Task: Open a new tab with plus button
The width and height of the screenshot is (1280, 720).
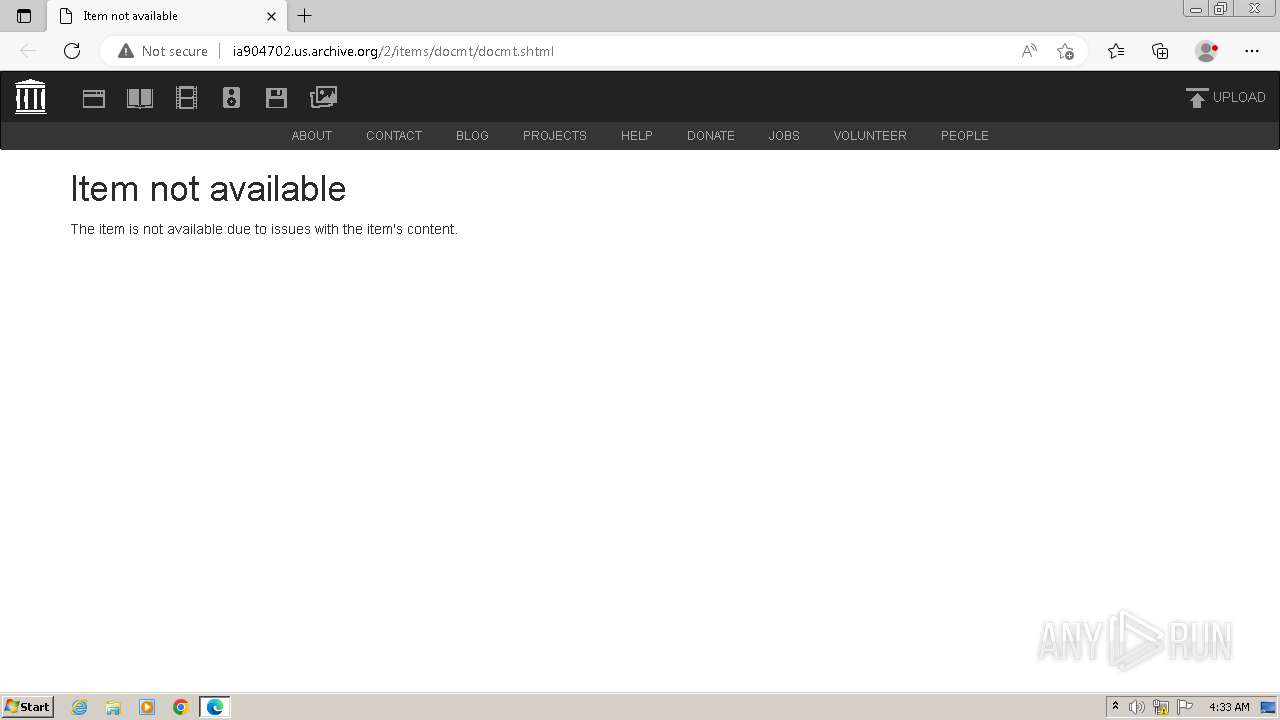Action: (x=305, y=16)
